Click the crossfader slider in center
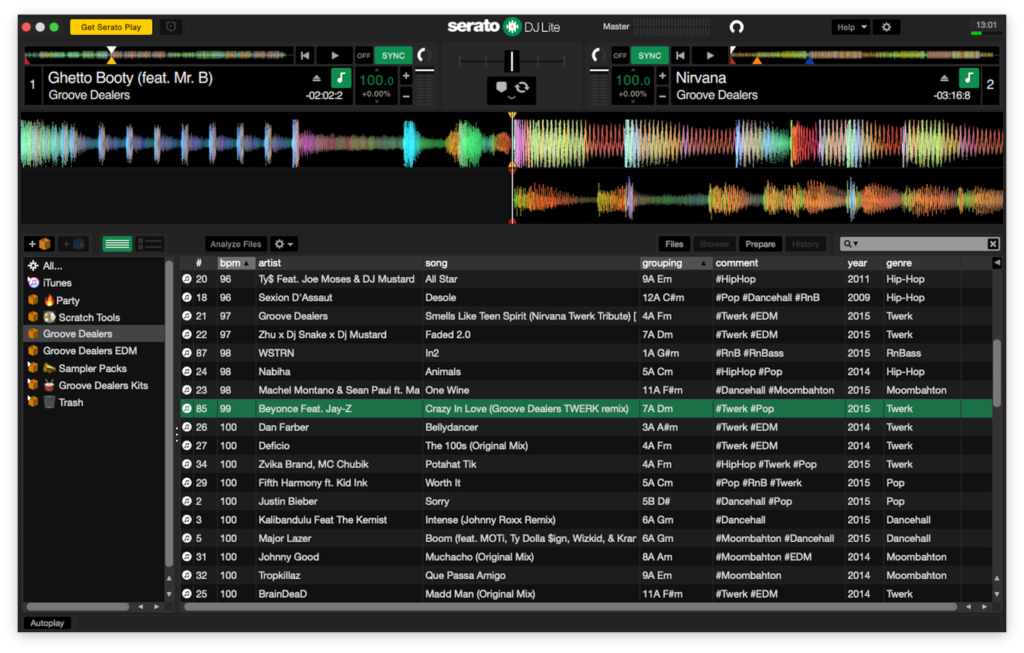 pos(511,61)
